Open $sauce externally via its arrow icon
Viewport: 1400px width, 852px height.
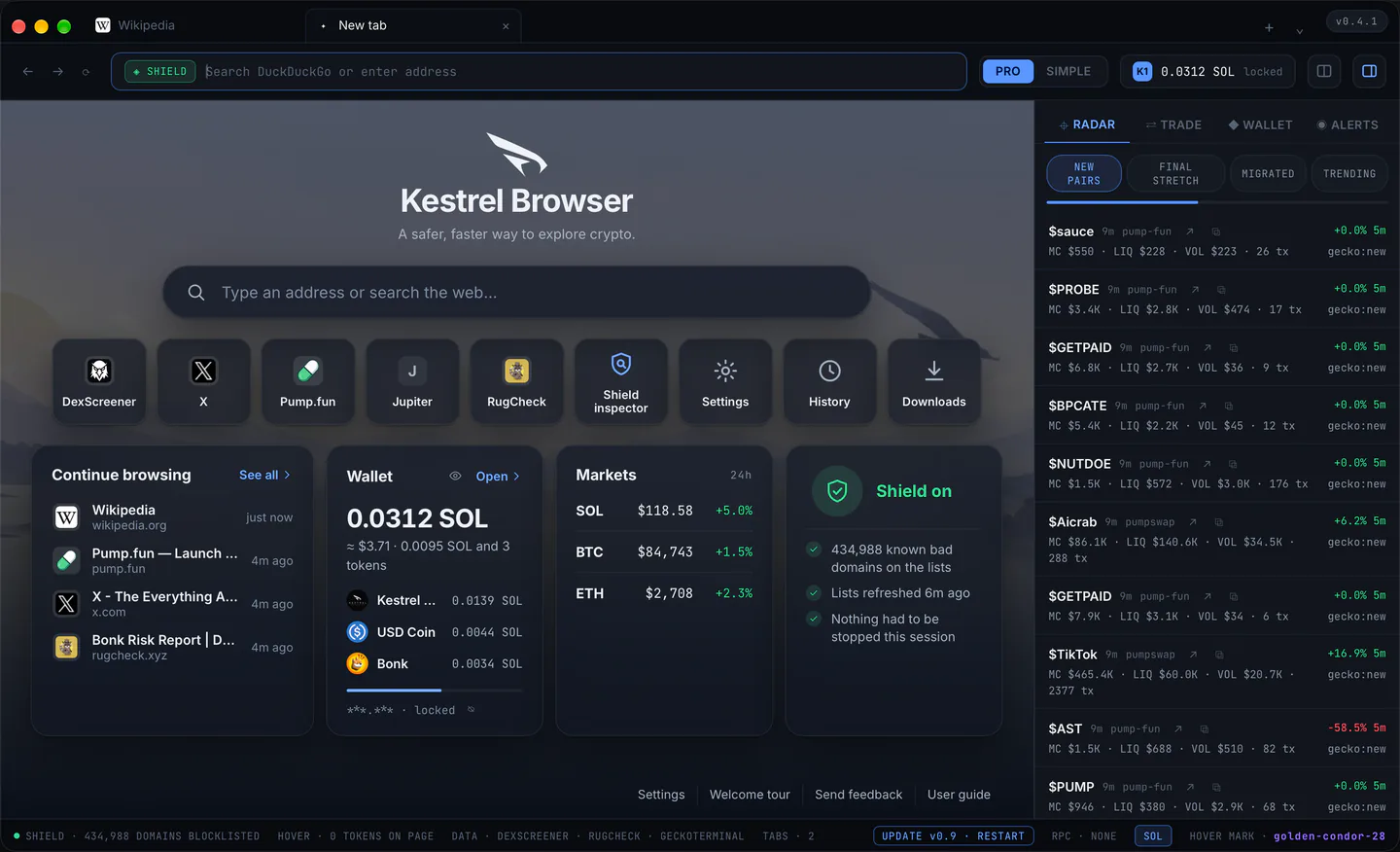point(1190,231)
